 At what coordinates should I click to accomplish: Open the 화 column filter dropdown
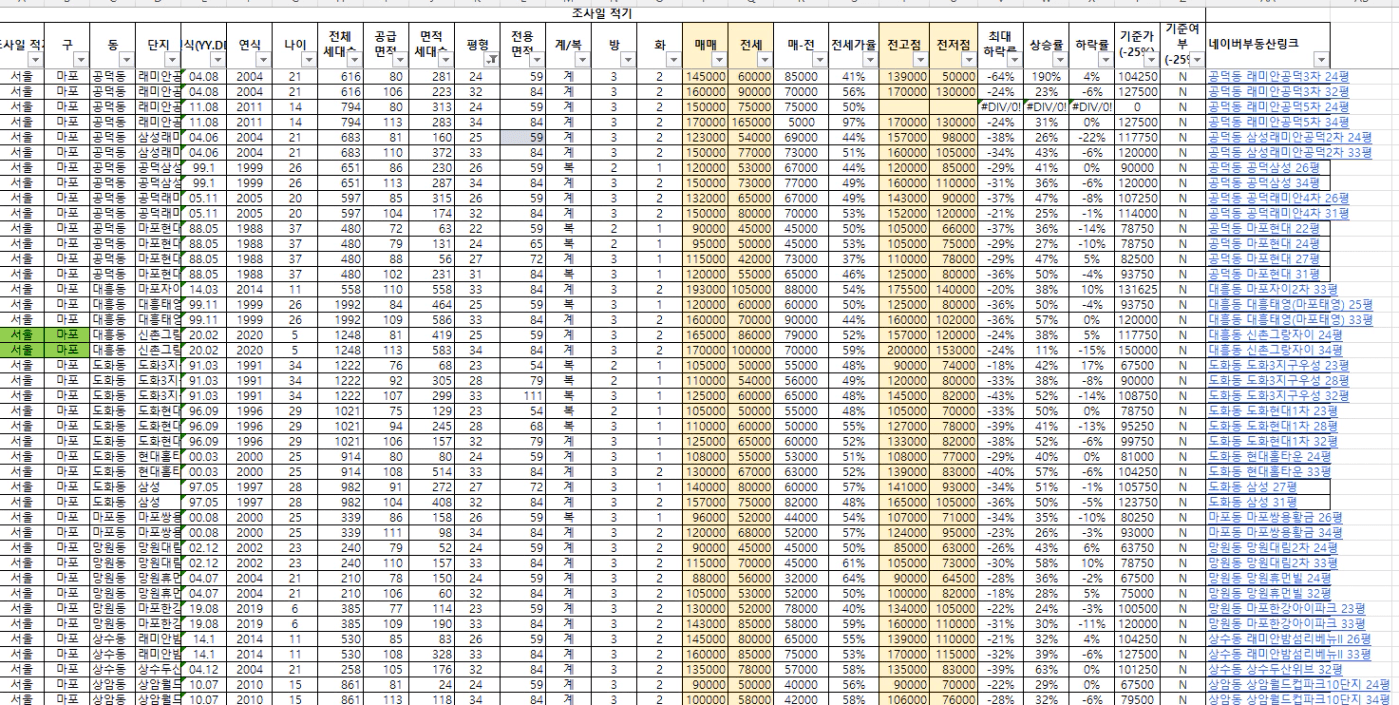pos(673,61)
